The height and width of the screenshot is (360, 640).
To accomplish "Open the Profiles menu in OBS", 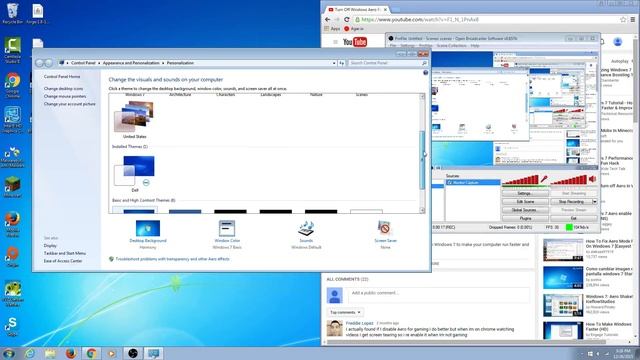I will [425, 46].
